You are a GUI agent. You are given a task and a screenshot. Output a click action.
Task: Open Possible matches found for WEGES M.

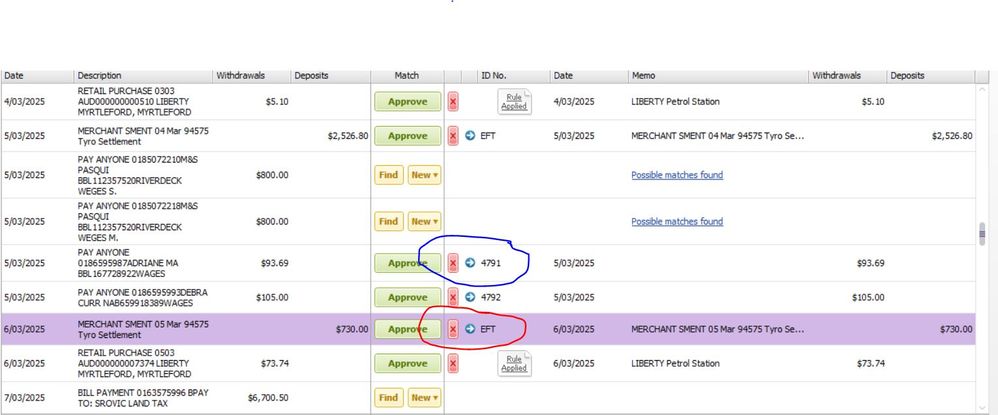click(x=676, y=222)
